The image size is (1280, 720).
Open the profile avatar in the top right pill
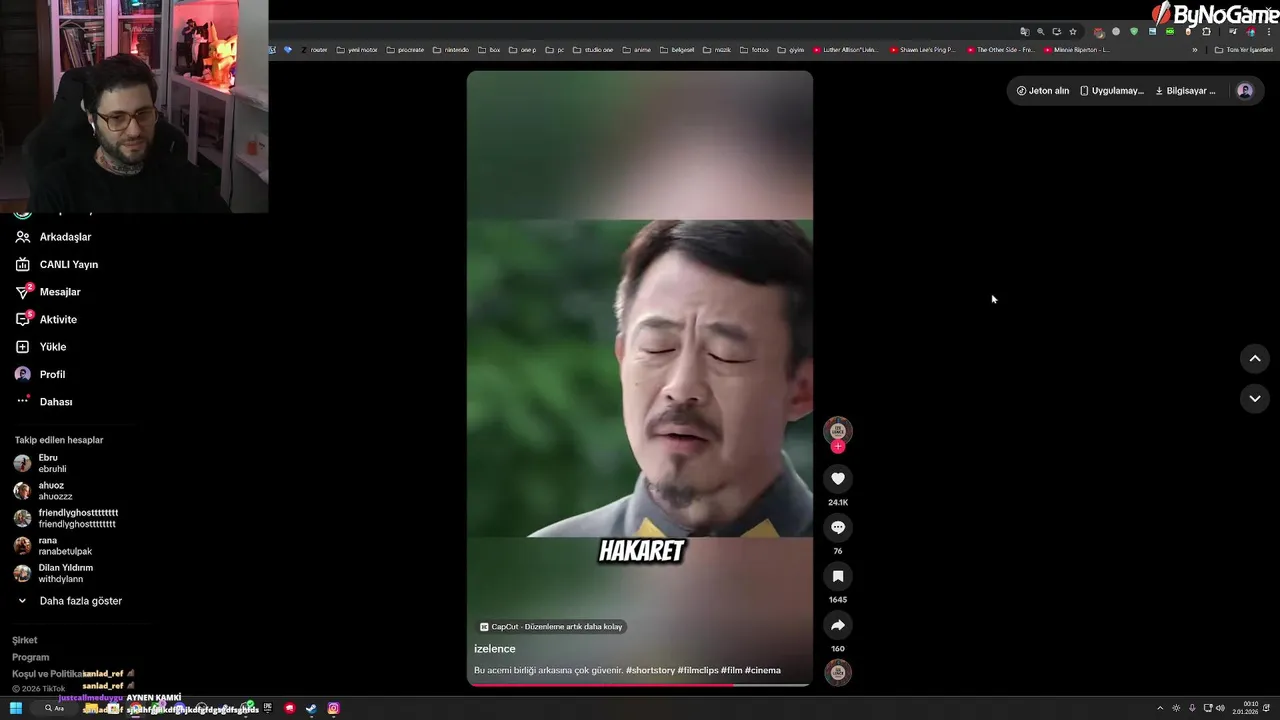[1245, 91]
